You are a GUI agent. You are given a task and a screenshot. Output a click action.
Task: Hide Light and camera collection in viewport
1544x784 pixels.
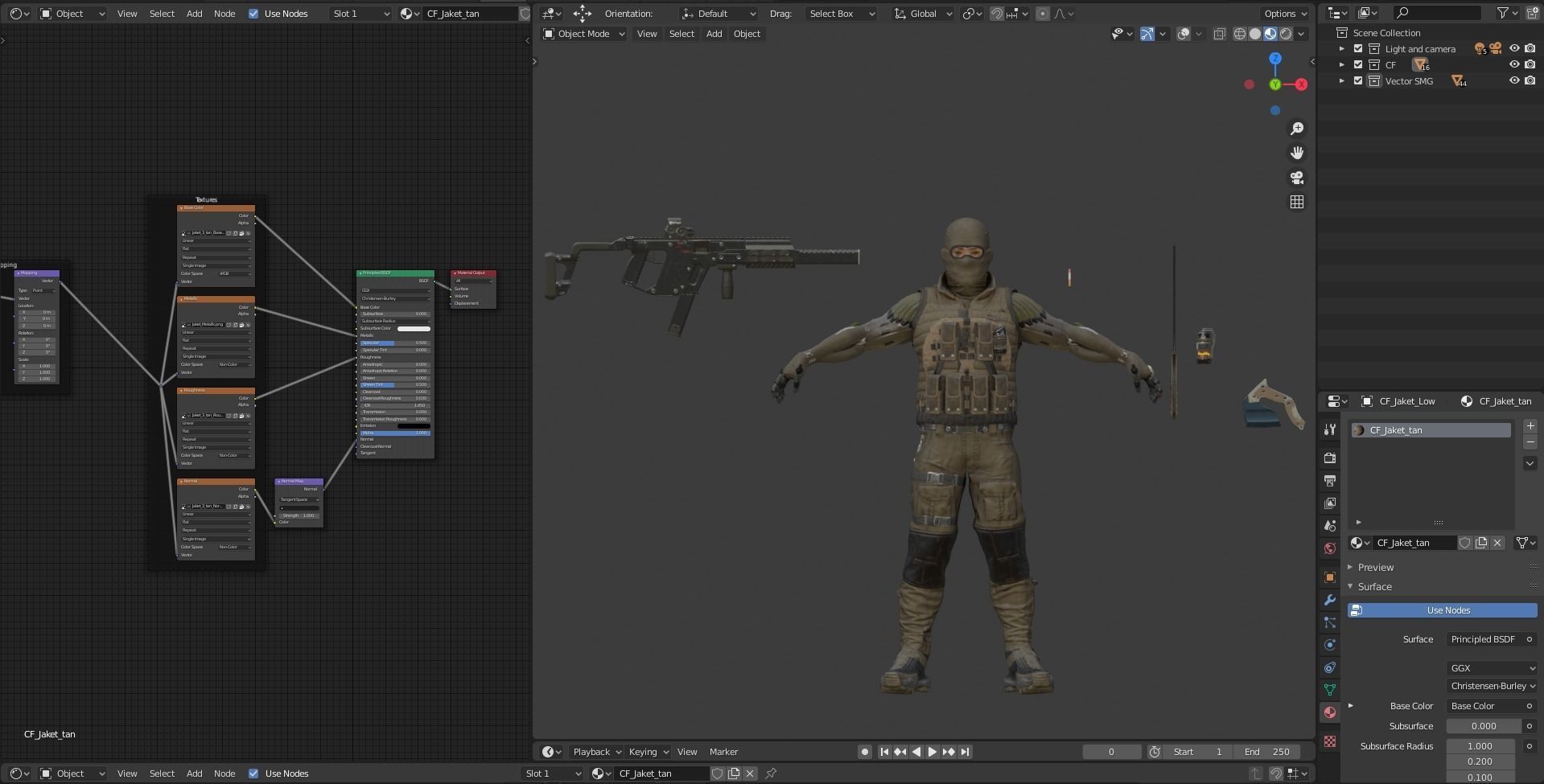1514,49
